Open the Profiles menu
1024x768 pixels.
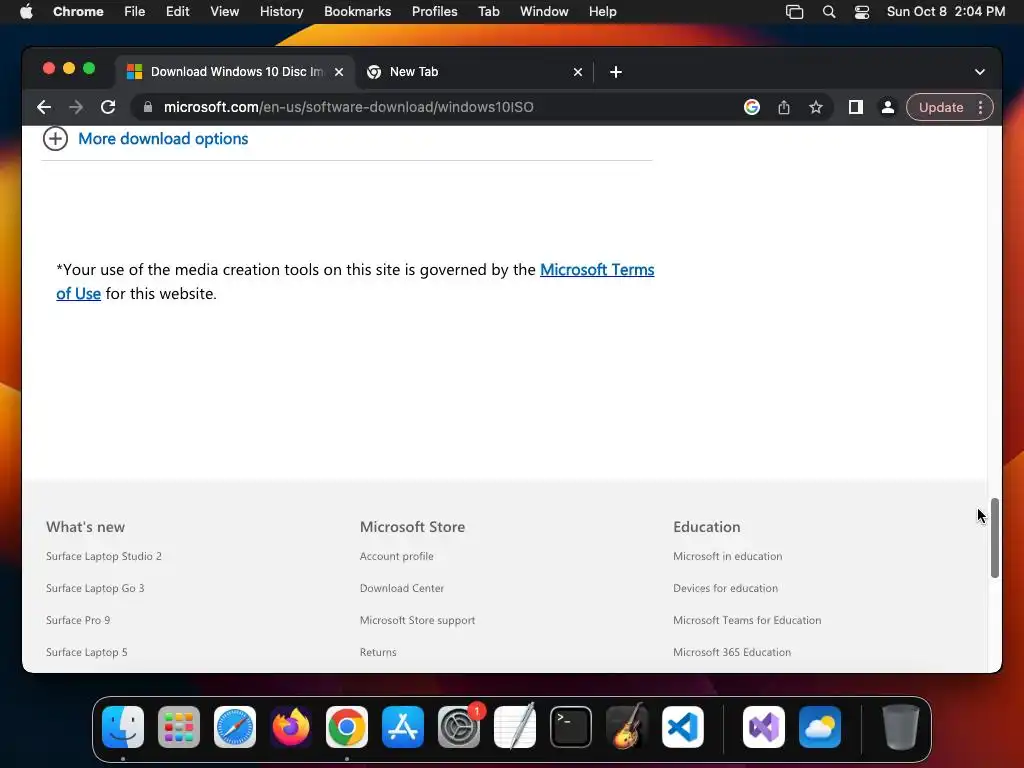tap(434, 12)
